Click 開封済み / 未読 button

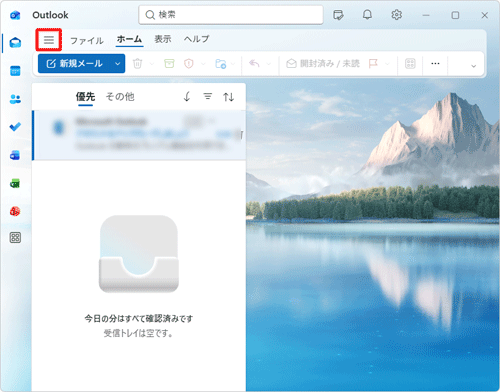pos(323,63)
